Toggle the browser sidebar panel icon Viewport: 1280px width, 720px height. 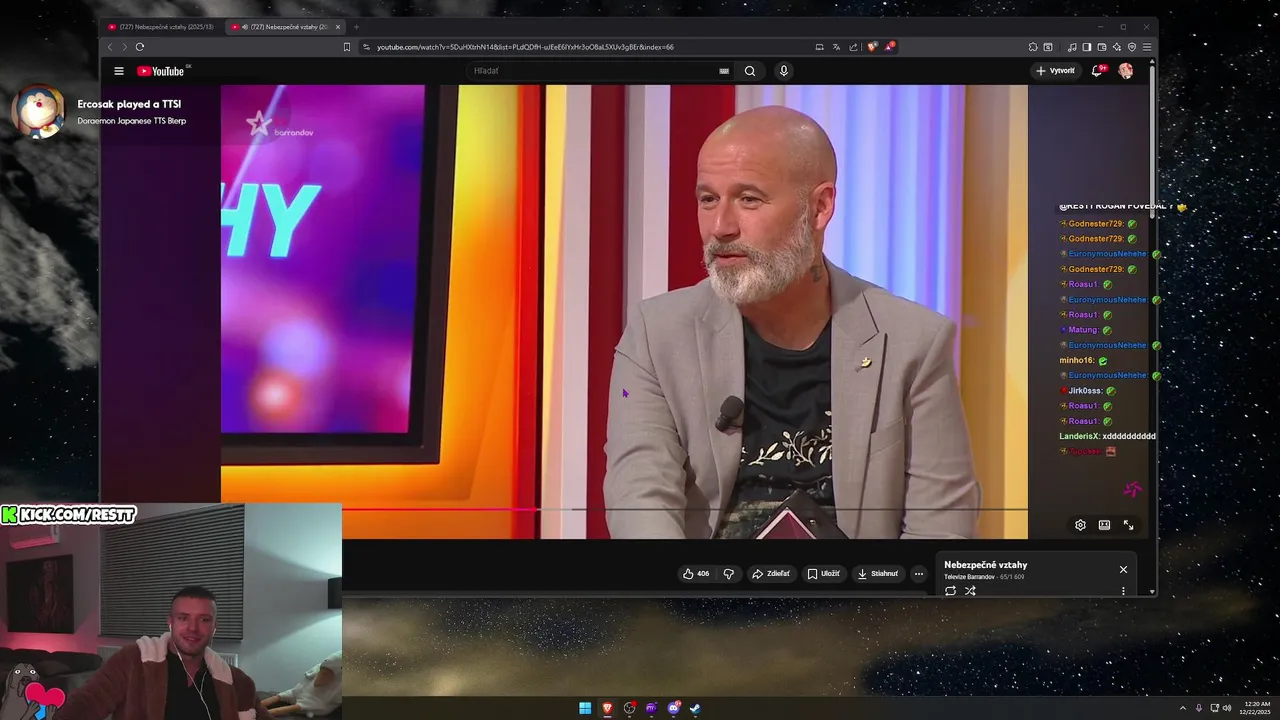pyautogui.click(x=1087, y=47)
